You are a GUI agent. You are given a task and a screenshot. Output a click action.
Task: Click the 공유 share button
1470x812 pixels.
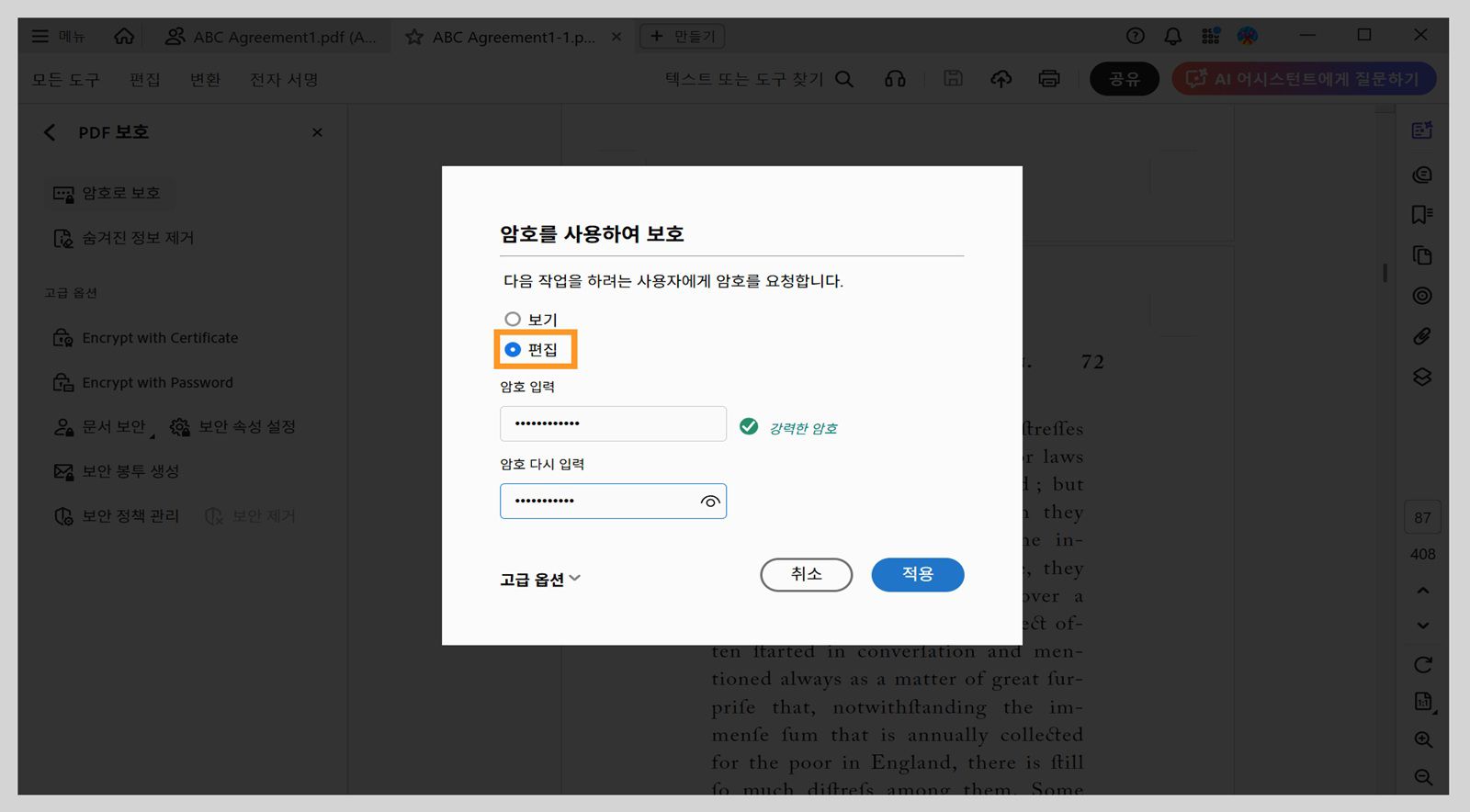(1125, 79)
